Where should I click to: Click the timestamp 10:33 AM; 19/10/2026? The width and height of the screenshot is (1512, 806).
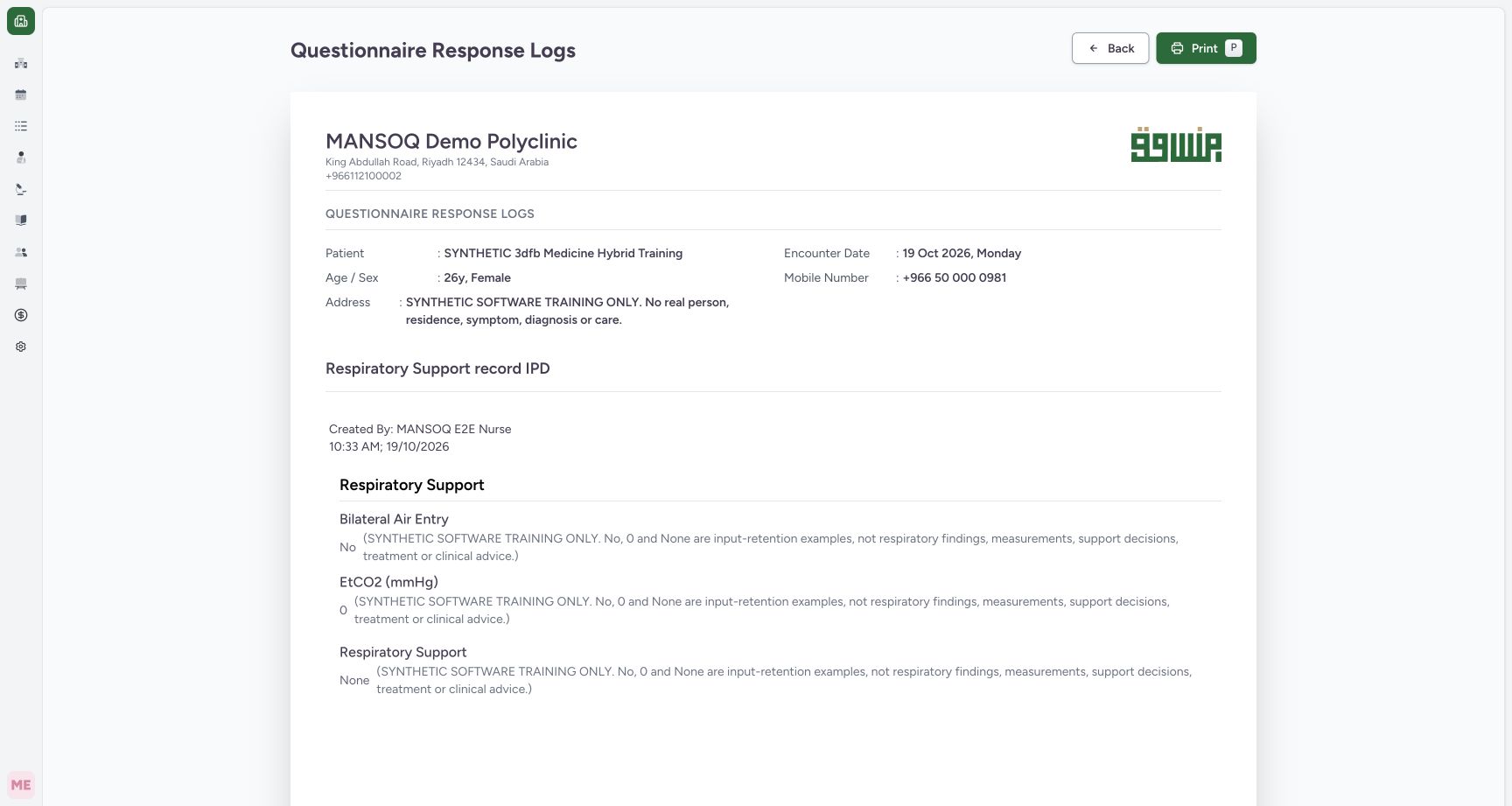(389, 446)
